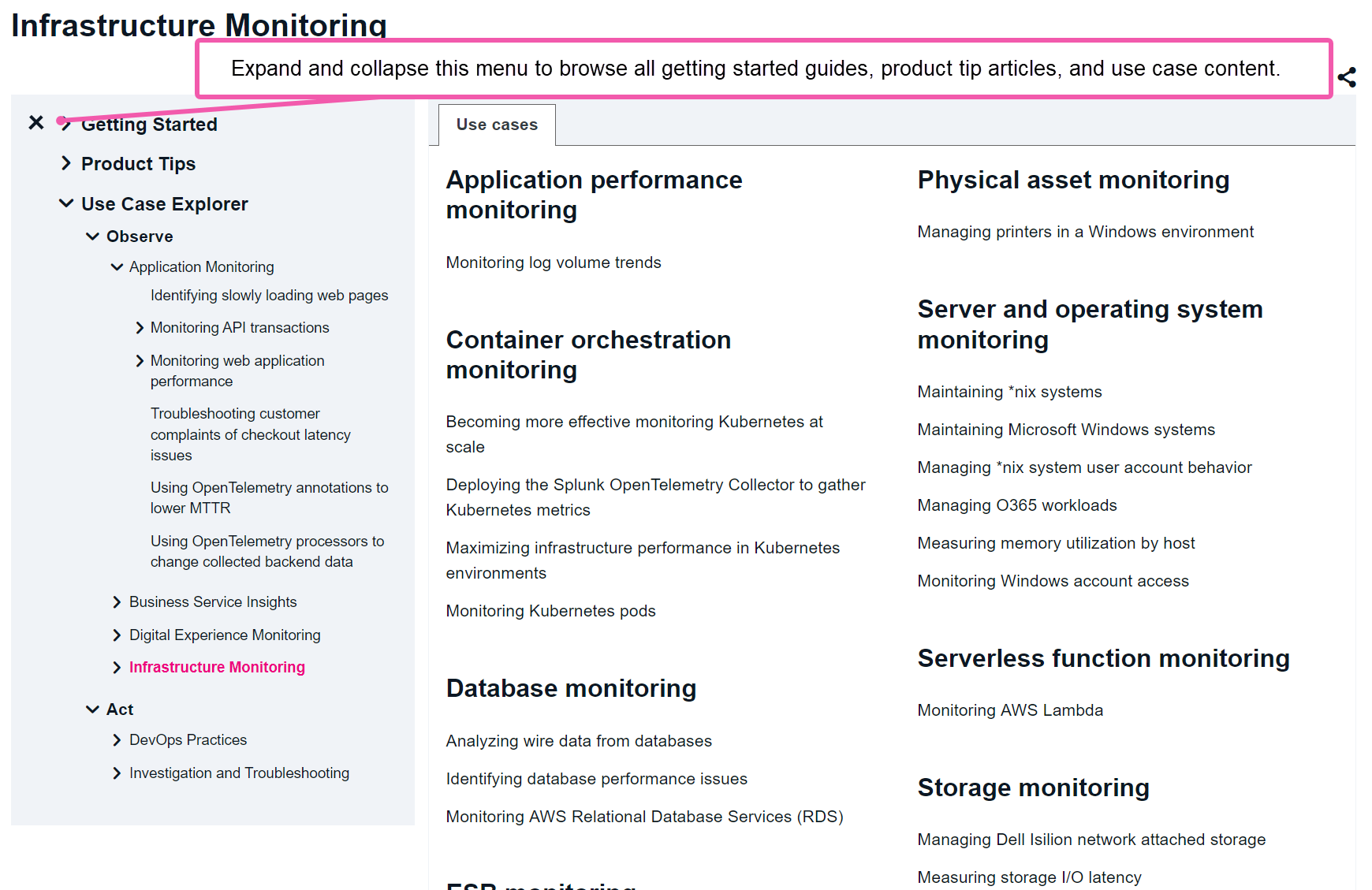Screen dimensions: 1372x890
Task: Open Monitoring Windows account access link
Action: 1053,581
